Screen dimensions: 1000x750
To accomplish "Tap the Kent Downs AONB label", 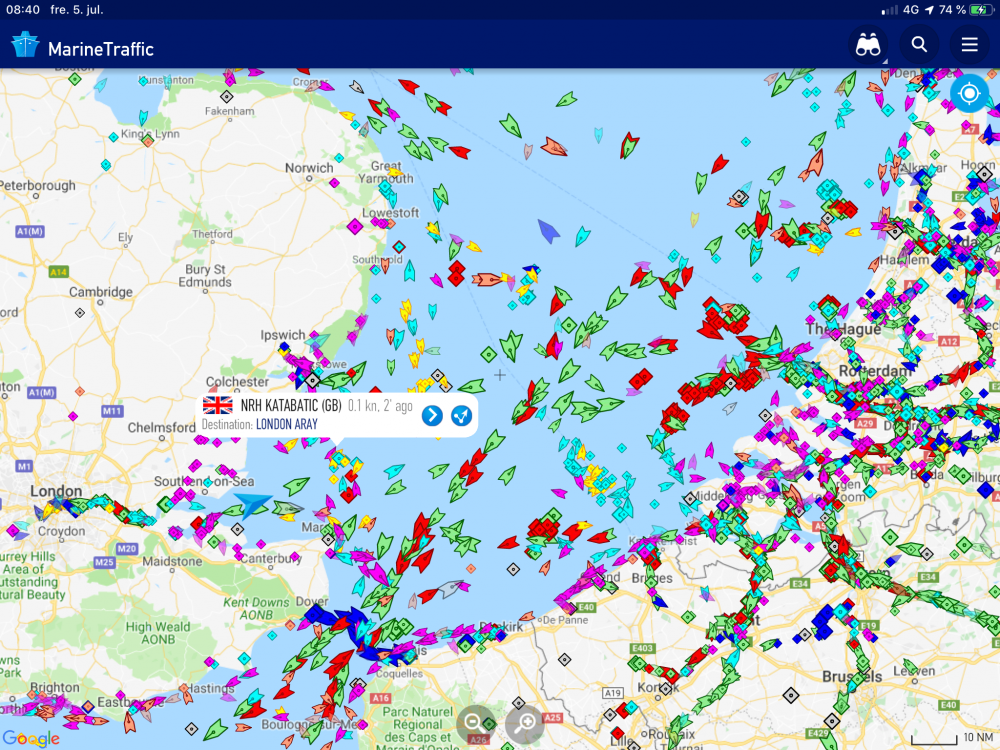I will (x=256, y=608).
